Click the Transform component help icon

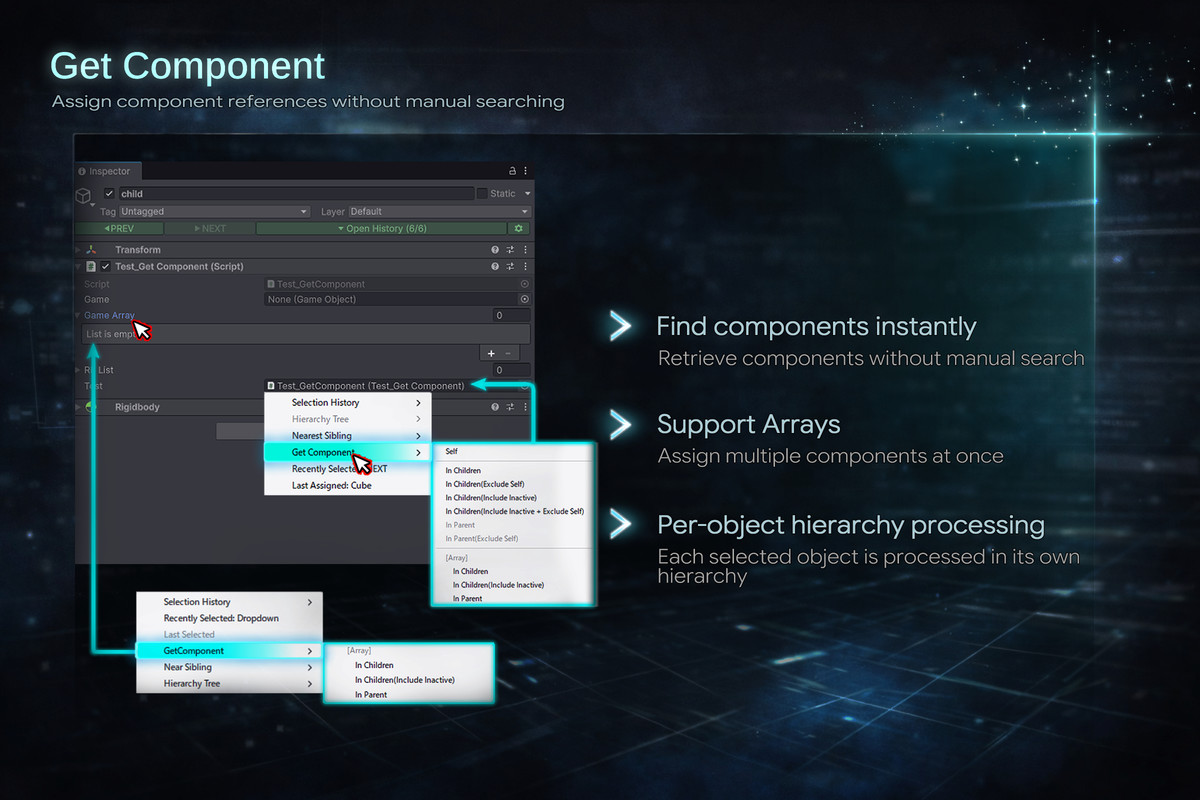point(494,250)
